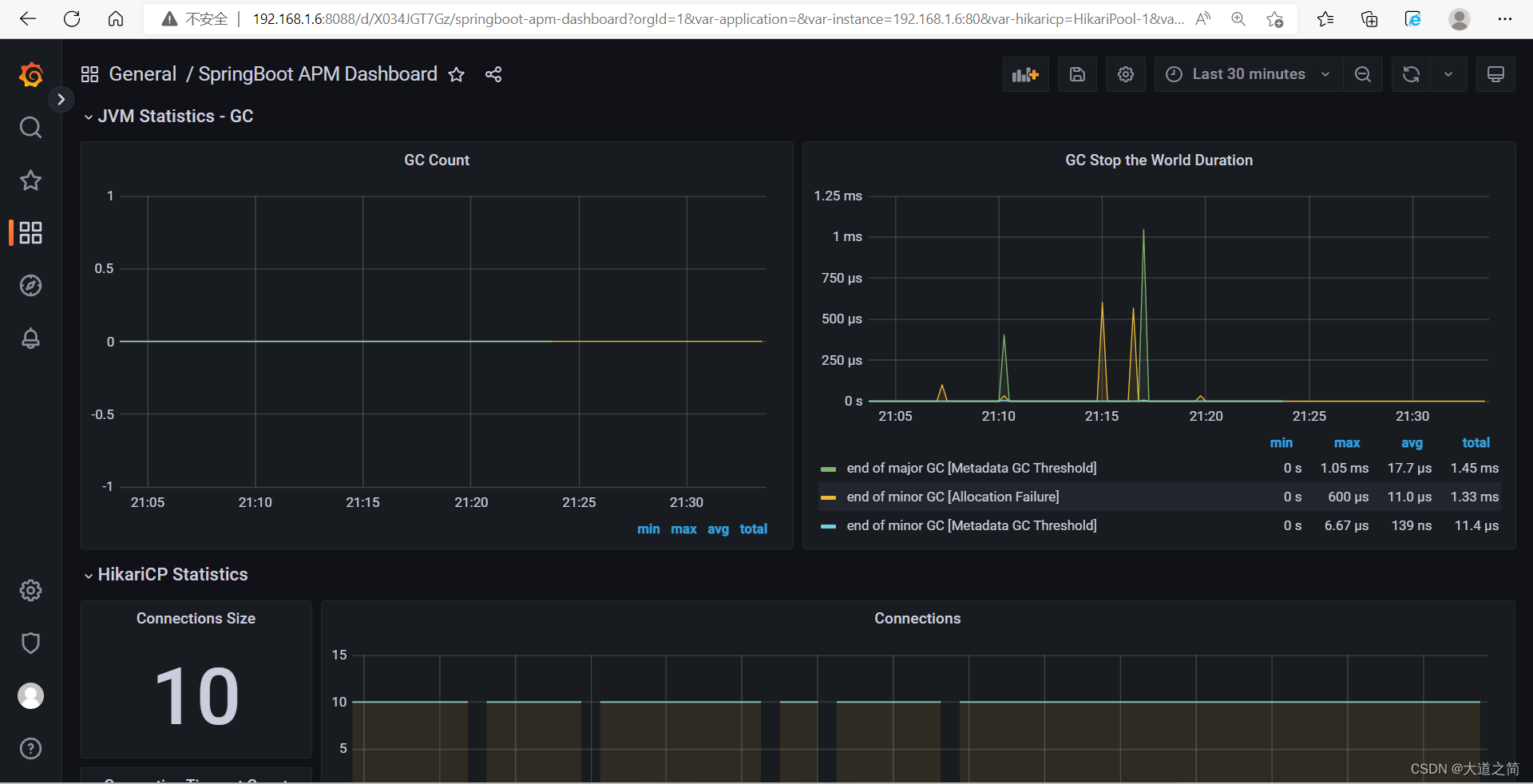Collapse the HikariCP Statistics row
1533x784 pixels.
[89, 575]
